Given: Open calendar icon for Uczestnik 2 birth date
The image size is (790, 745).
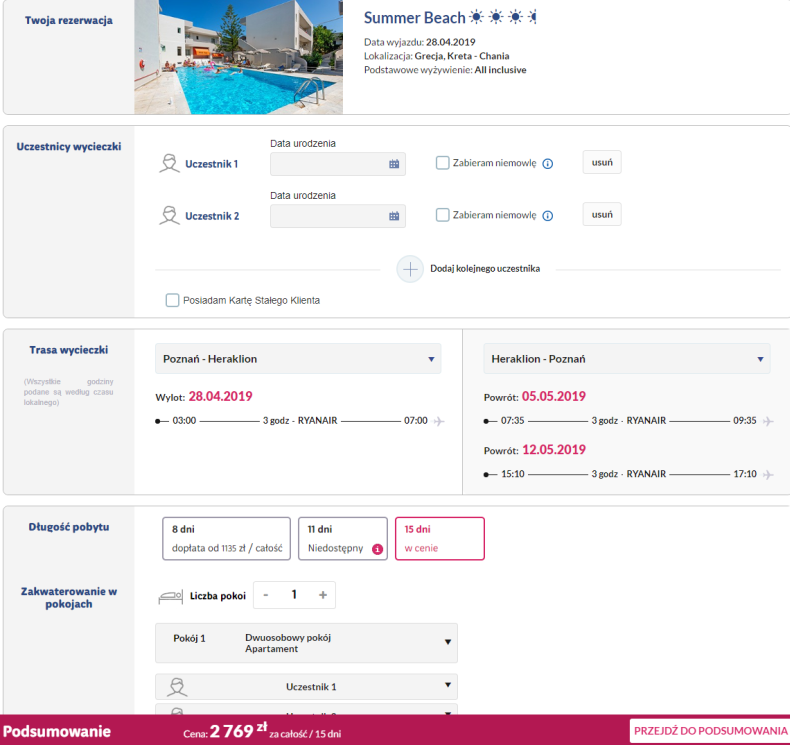Looking at the screenshot, I should pos(393,216).
